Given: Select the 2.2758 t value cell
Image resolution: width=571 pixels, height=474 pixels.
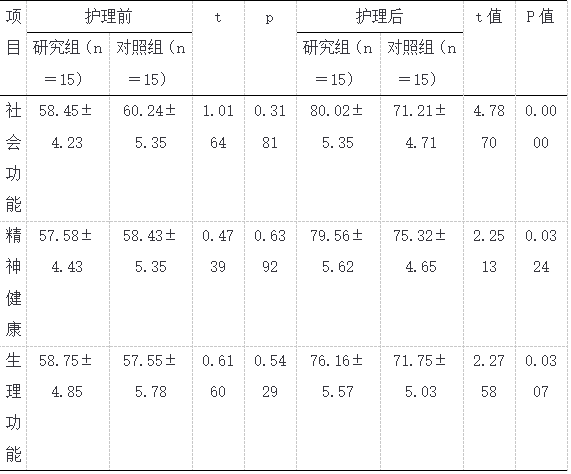Looking at the screenshot, I should pos(489,408).
